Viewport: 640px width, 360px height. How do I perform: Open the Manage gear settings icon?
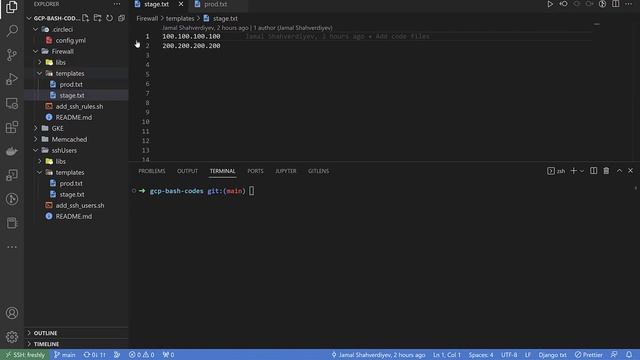click(x=12, y=337)
